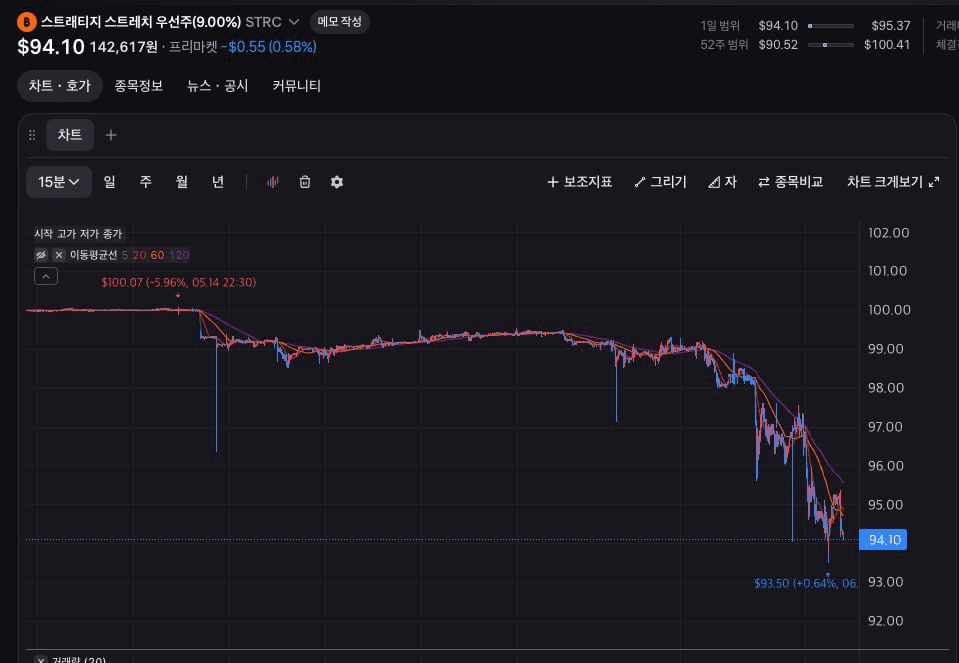Click the $90.52 52-week low value

778,45
